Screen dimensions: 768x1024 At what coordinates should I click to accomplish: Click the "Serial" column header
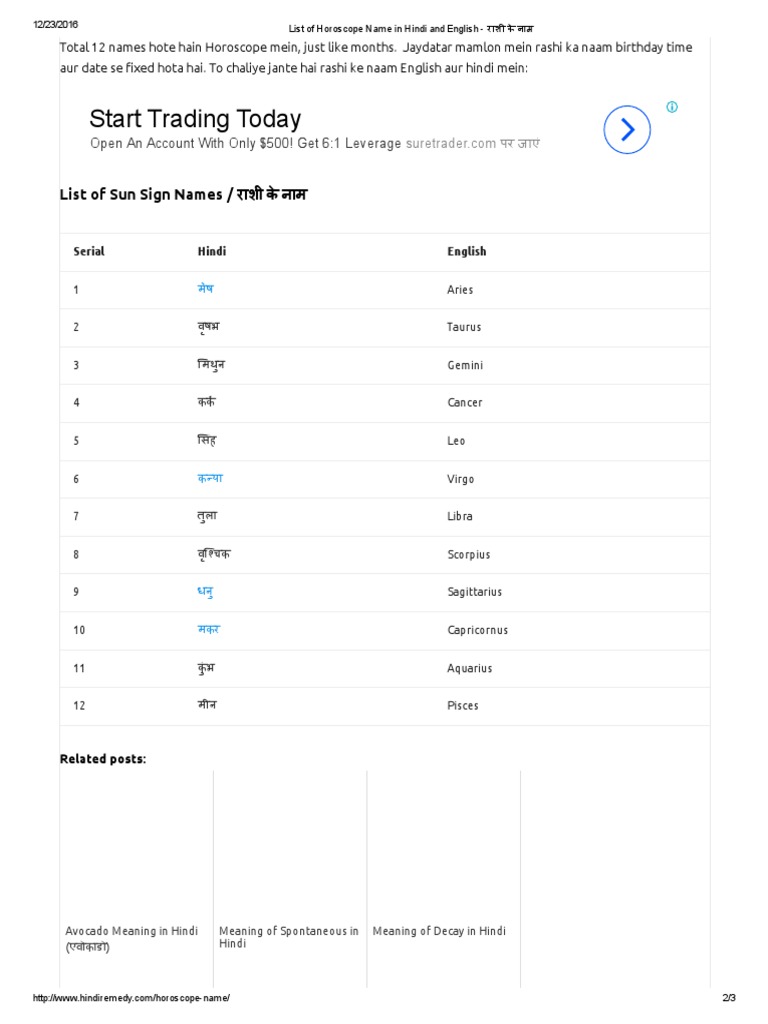[x=89, y=252]
